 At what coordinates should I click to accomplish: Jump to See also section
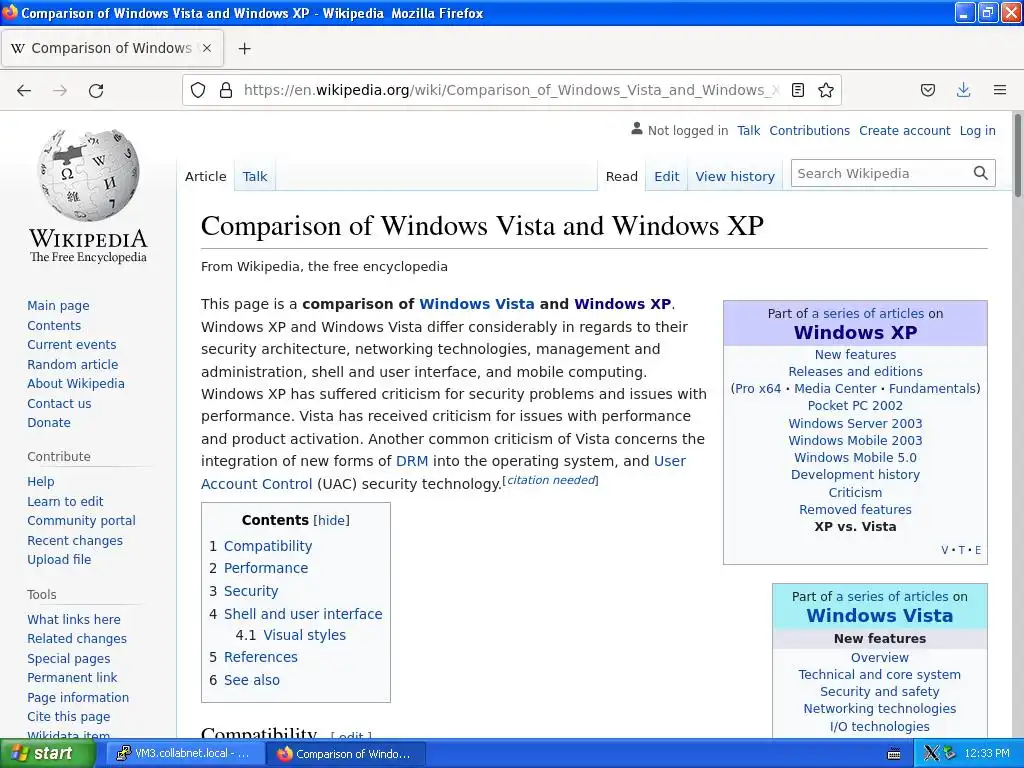click(251, 680)
